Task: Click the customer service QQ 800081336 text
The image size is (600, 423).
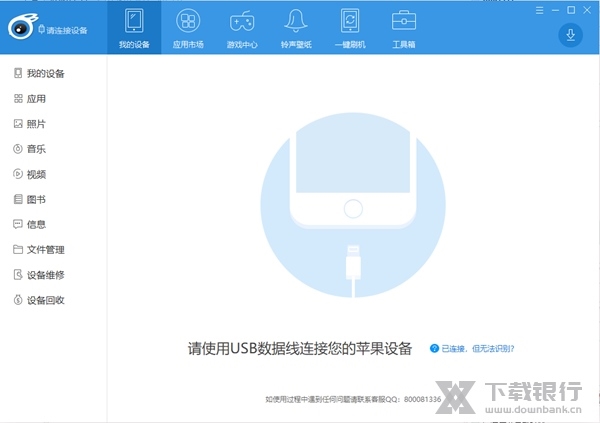Action: (353, 399)
